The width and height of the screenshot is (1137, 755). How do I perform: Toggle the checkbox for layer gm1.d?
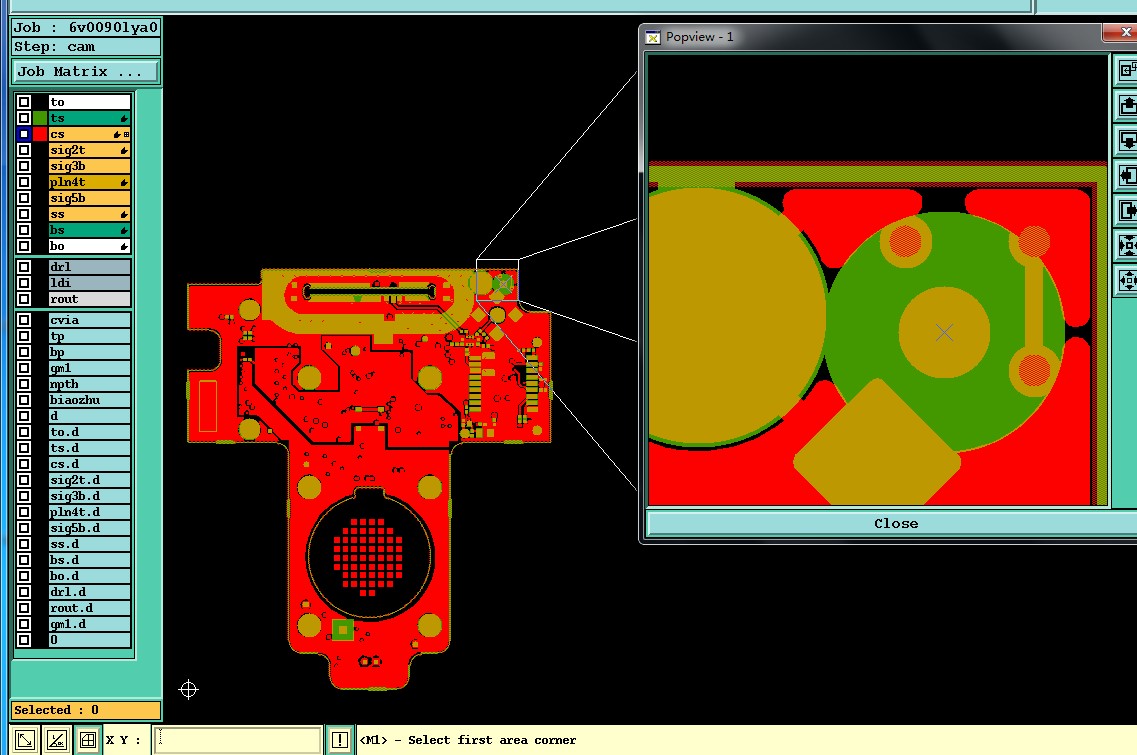pyautogui.click(x=24, y=624)
